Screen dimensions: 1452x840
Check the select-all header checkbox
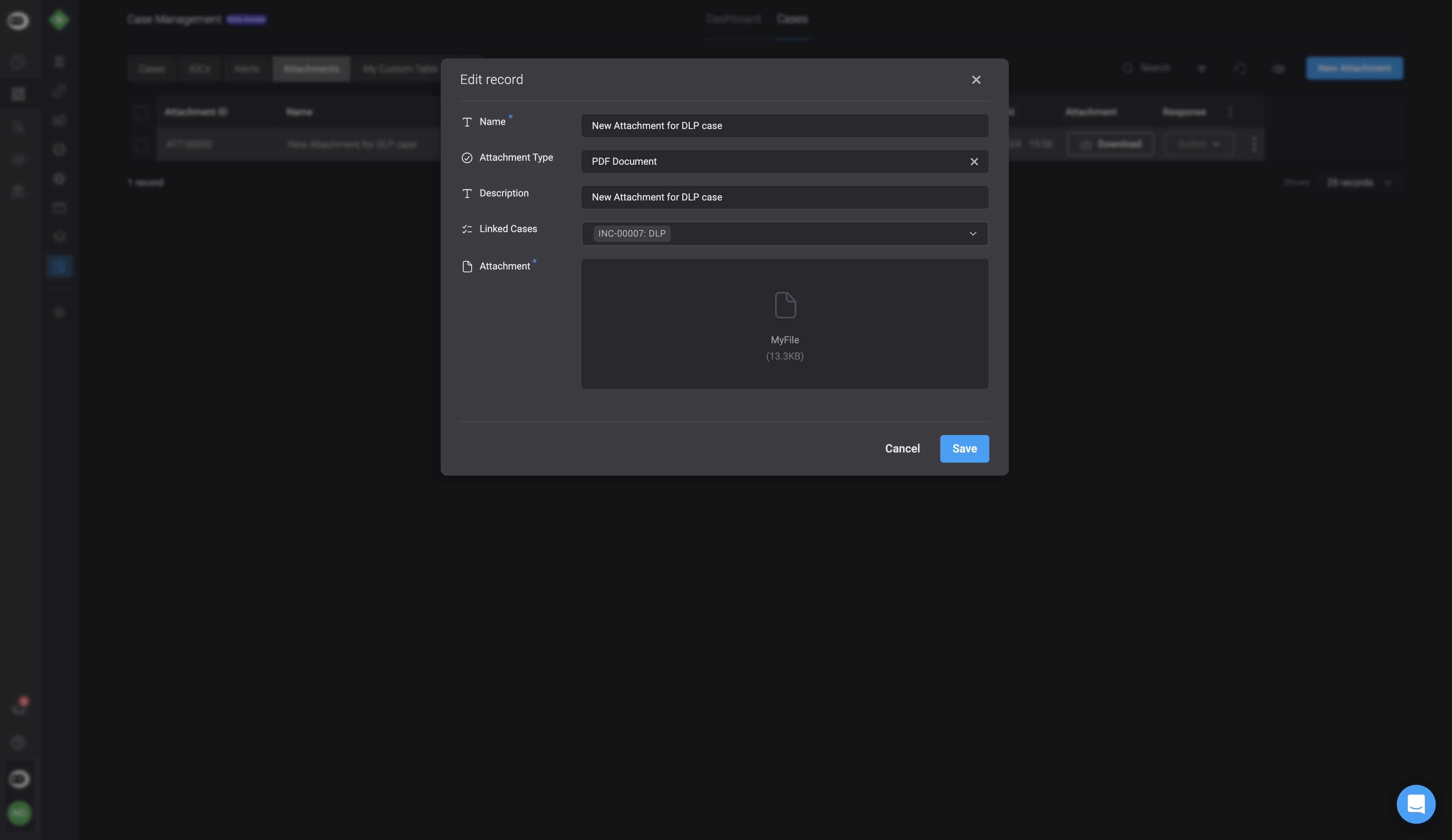140,112
